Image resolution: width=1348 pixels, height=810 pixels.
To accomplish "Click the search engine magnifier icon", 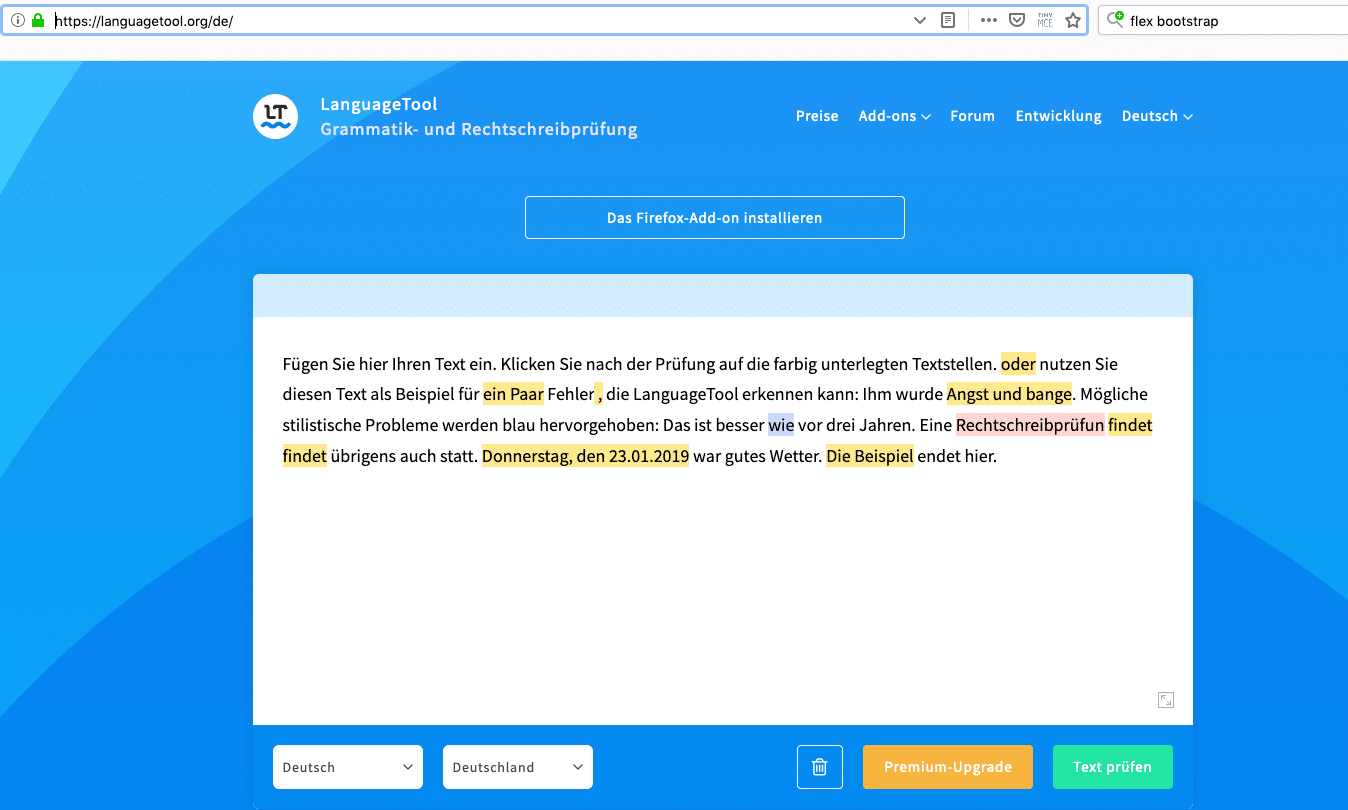I will tap(1115, 20).
